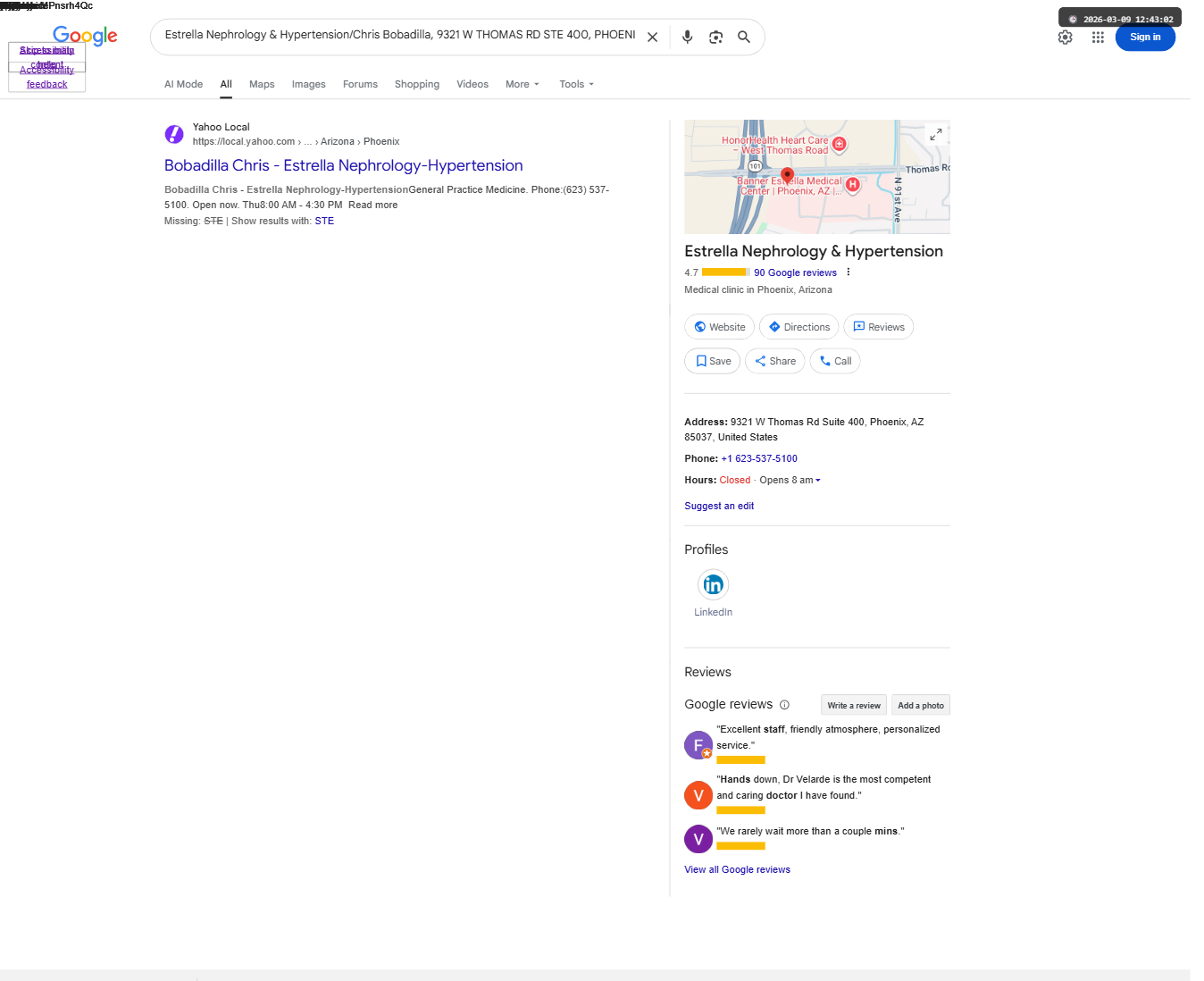1204x981 pixels.
Task: Open the Forums tab
Action: [x=360, y=84]
